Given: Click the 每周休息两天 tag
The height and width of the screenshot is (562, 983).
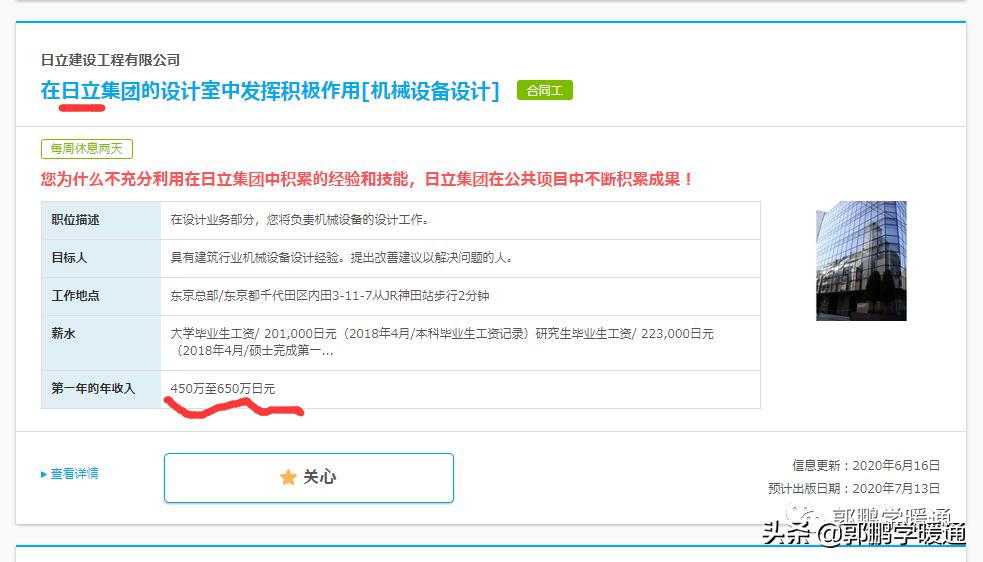Looking at the screenshot, I should (87, 149).
